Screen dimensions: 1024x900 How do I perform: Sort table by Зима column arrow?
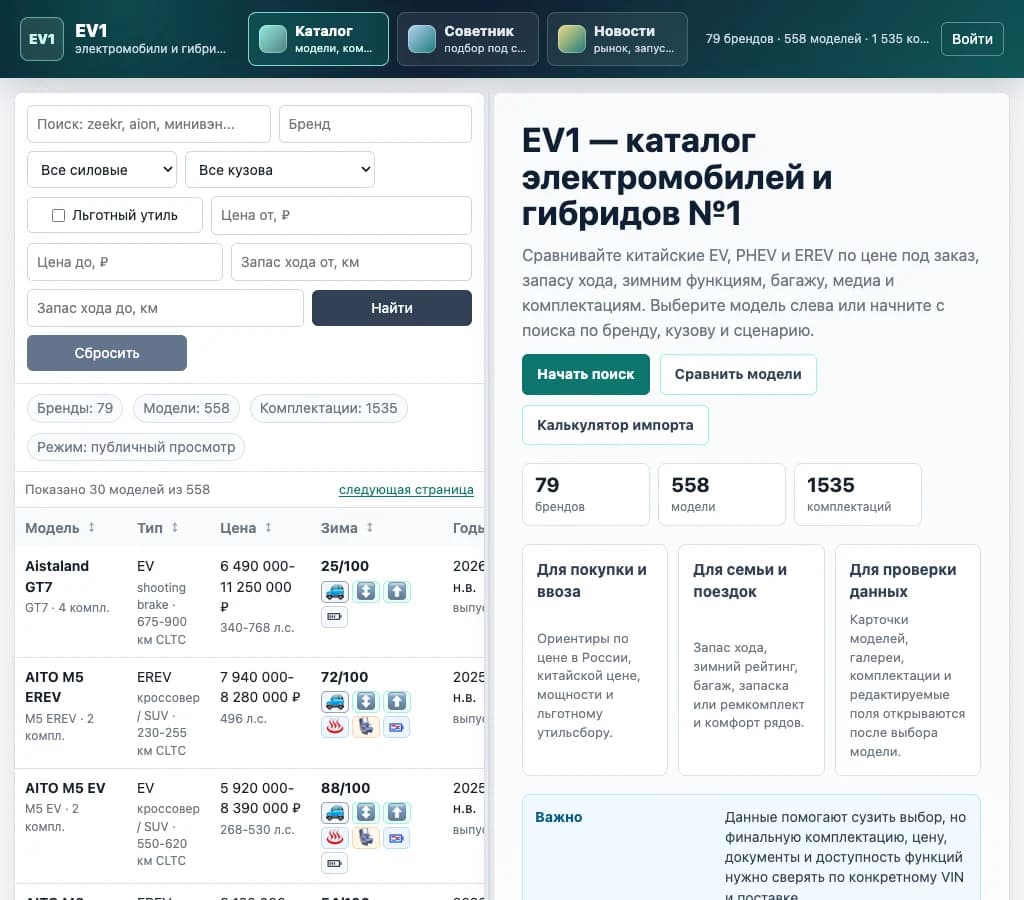pos(370,527)
